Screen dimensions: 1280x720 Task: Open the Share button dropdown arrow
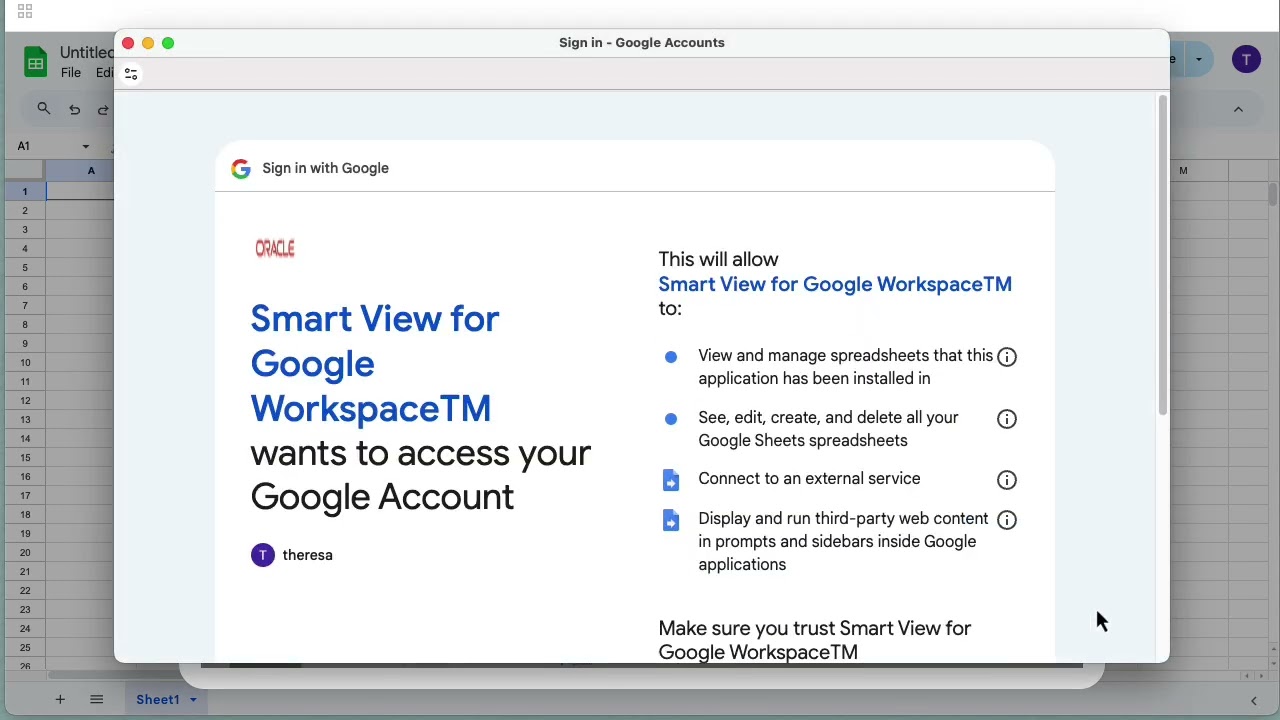point(1199,60)
